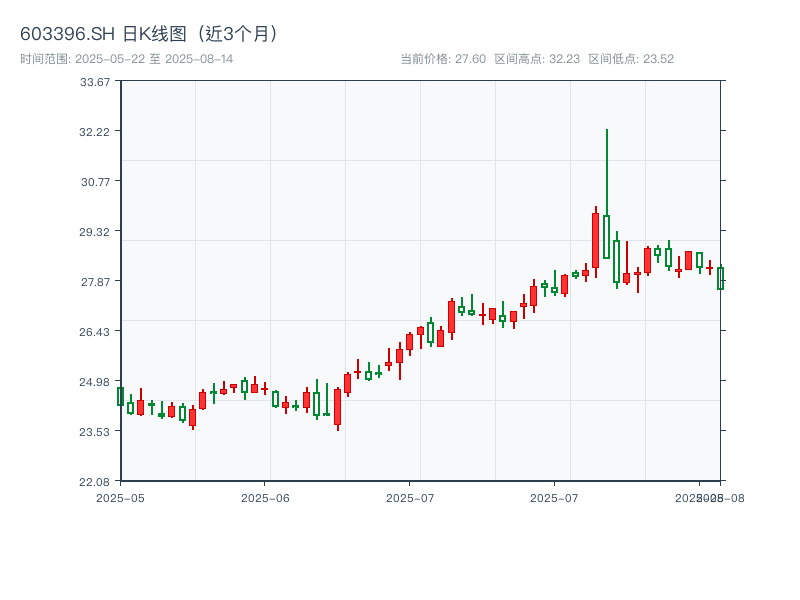800x600 pixels.
Task: Click the time range text 2025-05-22 至 2025-08-14
Action: tap(126, 59)
